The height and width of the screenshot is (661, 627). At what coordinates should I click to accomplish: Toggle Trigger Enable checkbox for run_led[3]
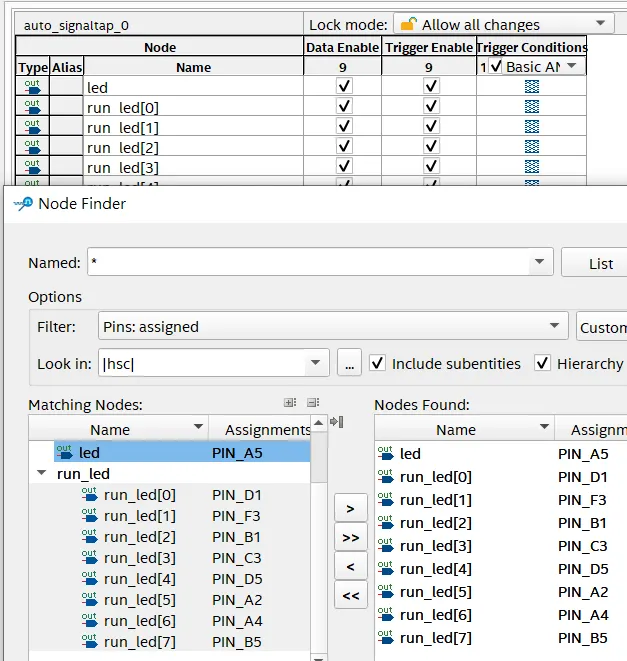click(431, 166)
